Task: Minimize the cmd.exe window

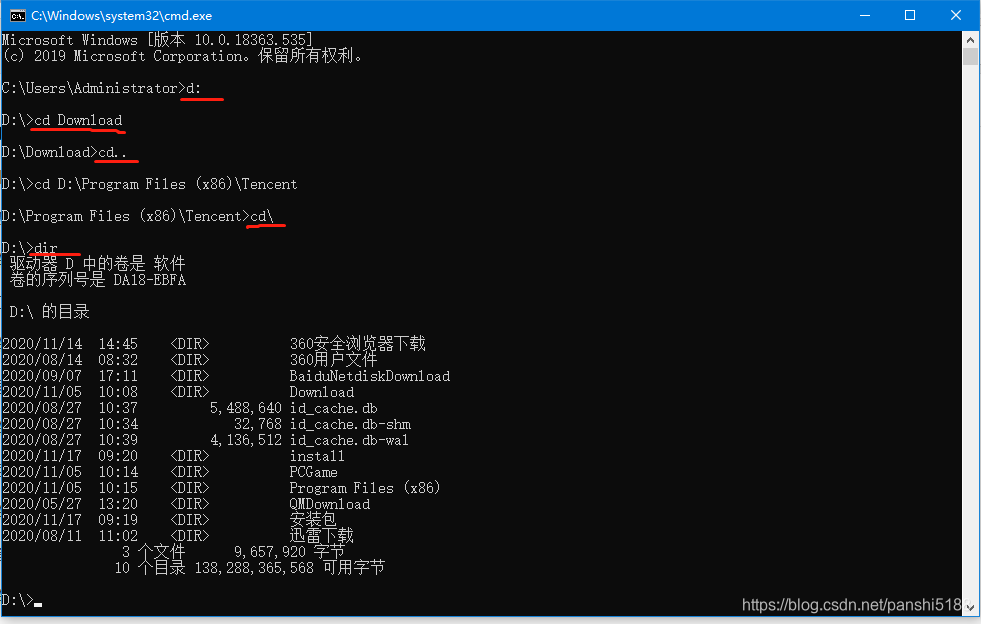Action: pyautogui.click(x=865, y=15)
